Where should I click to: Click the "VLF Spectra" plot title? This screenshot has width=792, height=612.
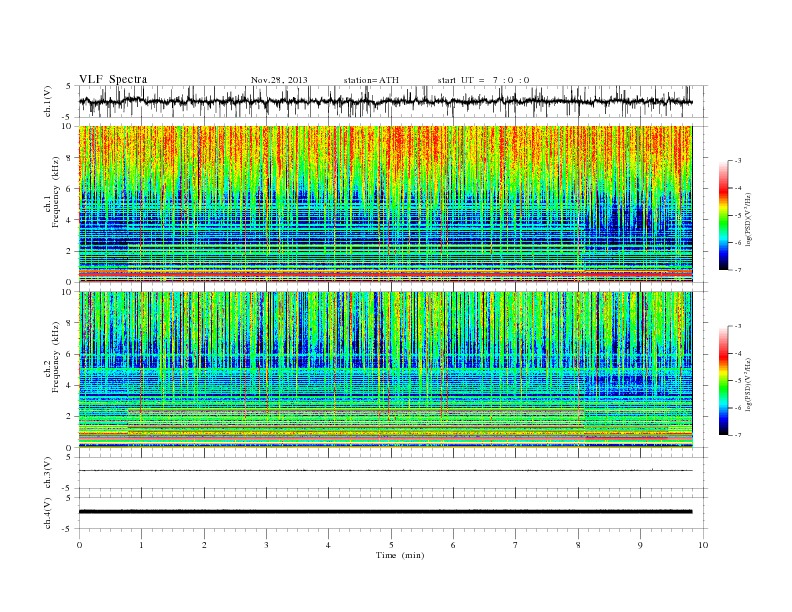tap(113, 79)
